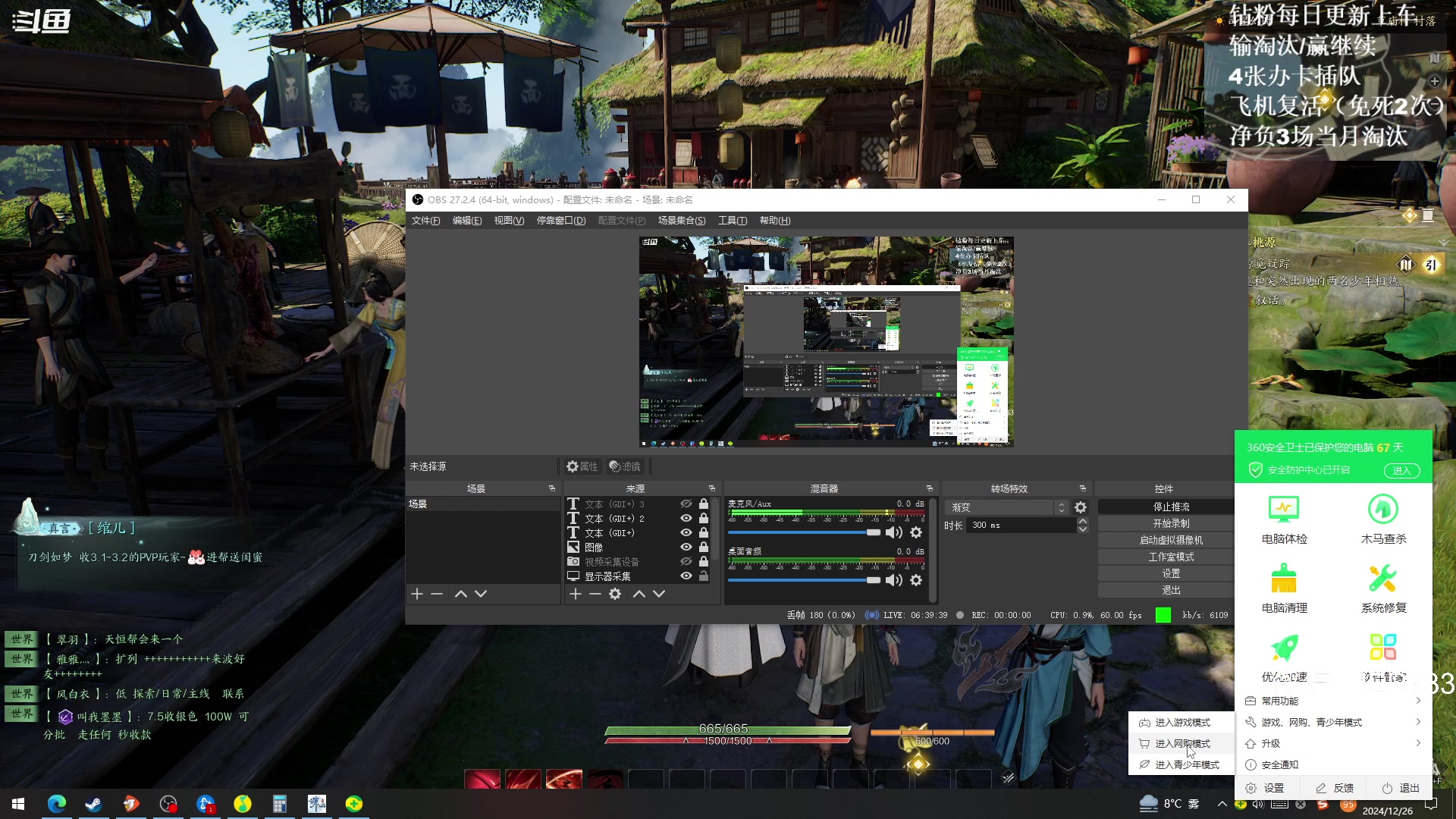Image resolution: width=1456 pixels, height=819 pixels.
Task: Open 木马查杀 in 360 panel
Action: pyautogui.click(x=1383, y=519)
